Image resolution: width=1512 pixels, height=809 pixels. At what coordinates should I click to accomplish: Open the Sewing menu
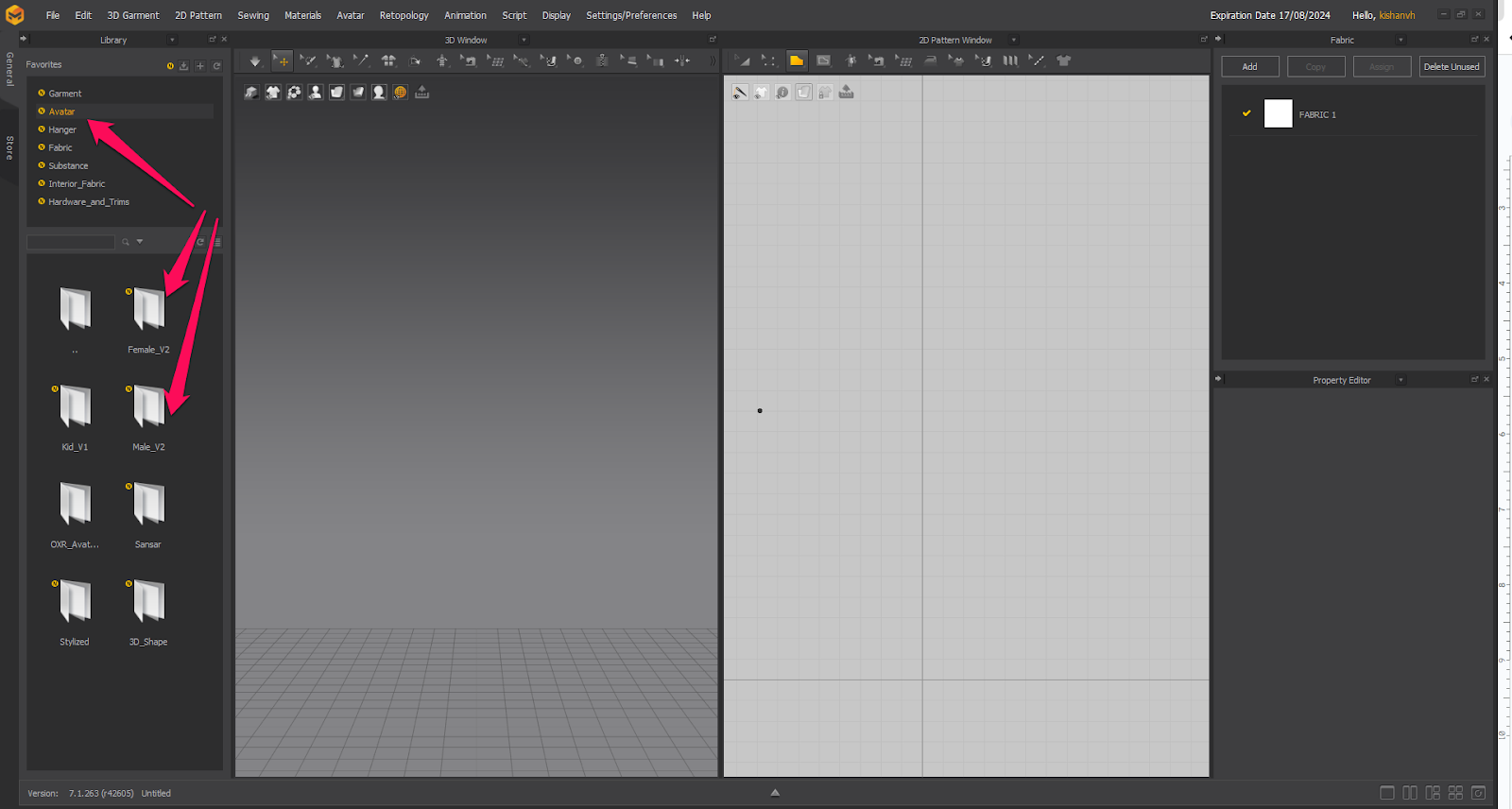click(253, 15)
